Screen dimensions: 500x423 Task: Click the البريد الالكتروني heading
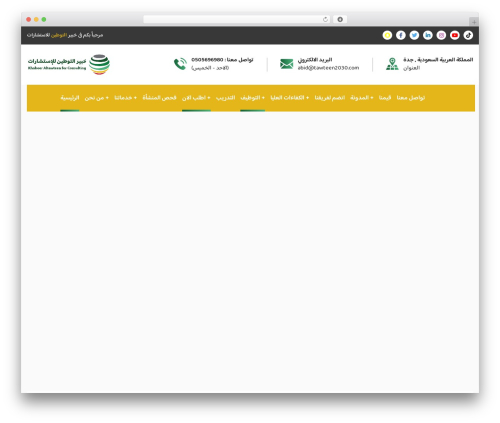(315, 60)
